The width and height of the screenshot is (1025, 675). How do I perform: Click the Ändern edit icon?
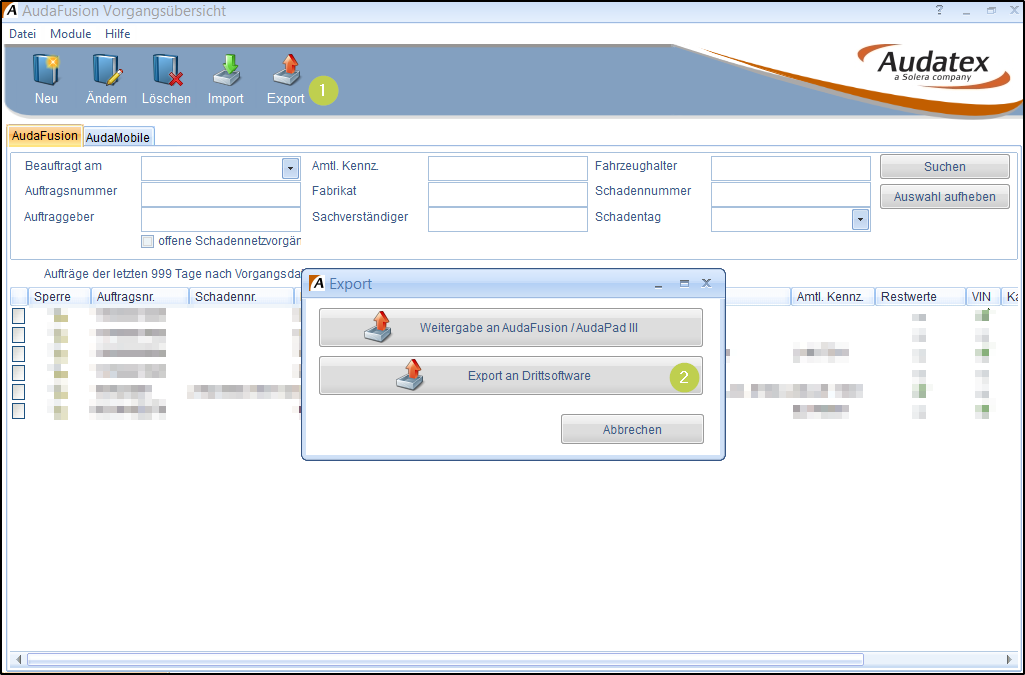pyautogui.click(x=106, y=72)
